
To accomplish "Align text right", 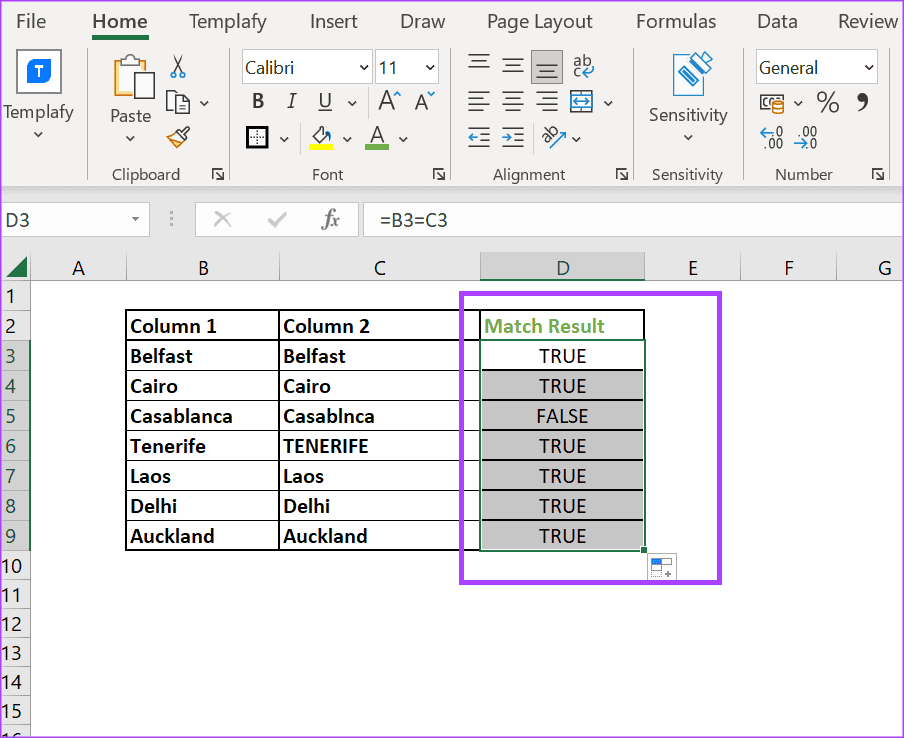I will pos(547,102).
